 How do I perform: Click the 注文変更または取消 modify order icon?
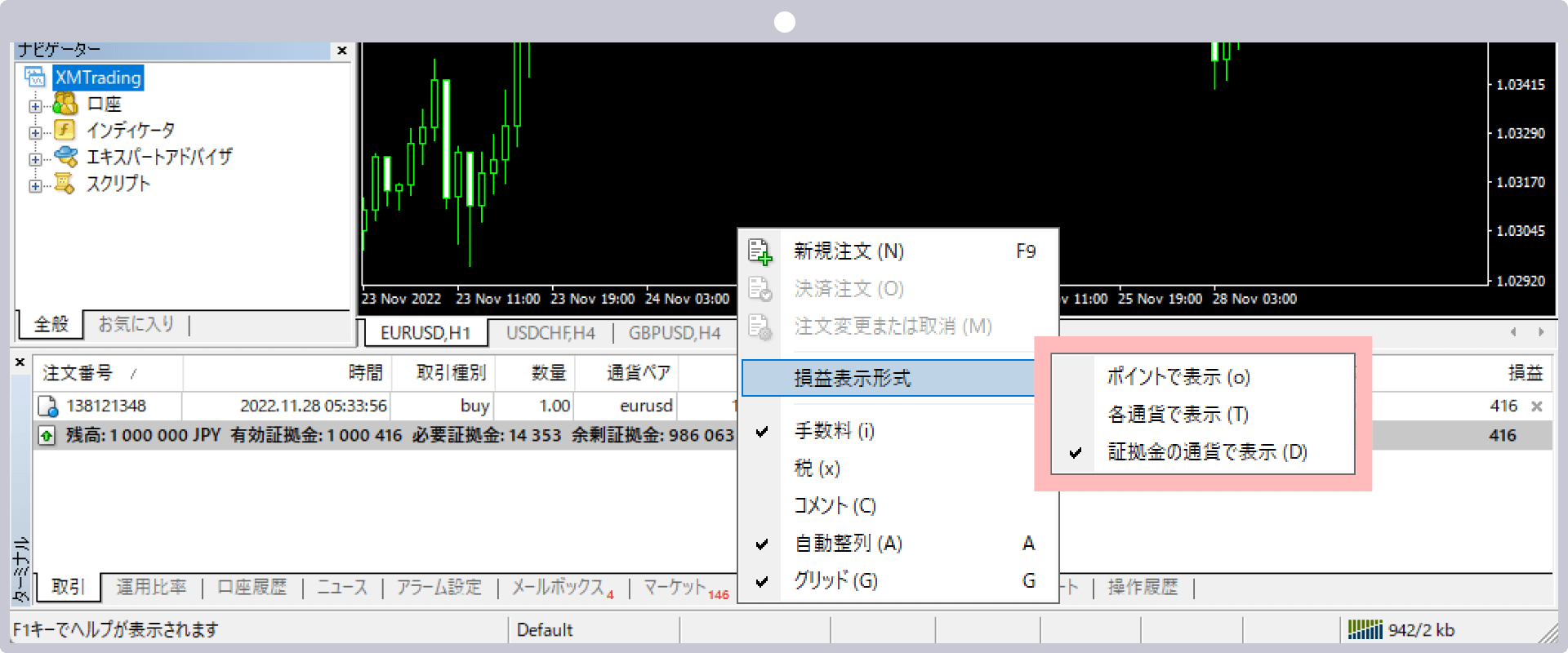click(759, 326)
